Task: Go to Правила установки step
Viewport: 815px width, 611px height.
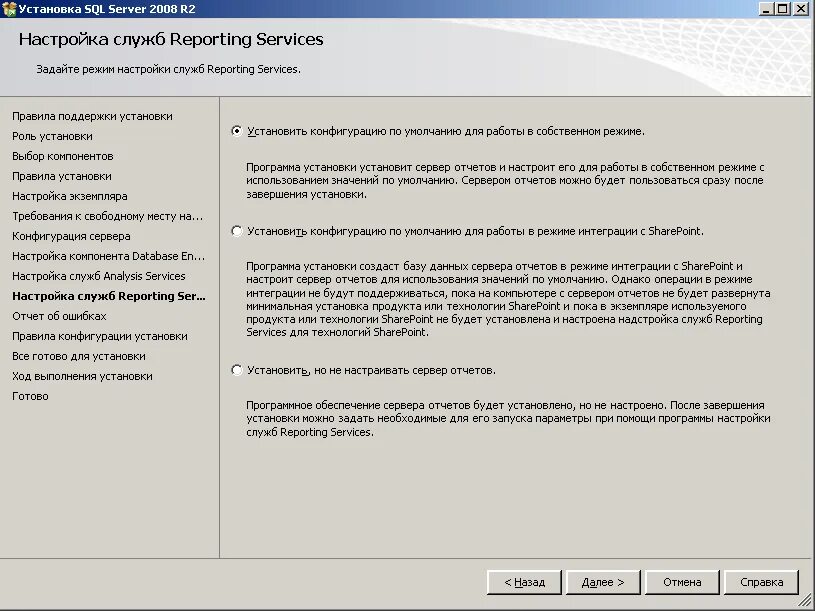Action: click(62, 176)
